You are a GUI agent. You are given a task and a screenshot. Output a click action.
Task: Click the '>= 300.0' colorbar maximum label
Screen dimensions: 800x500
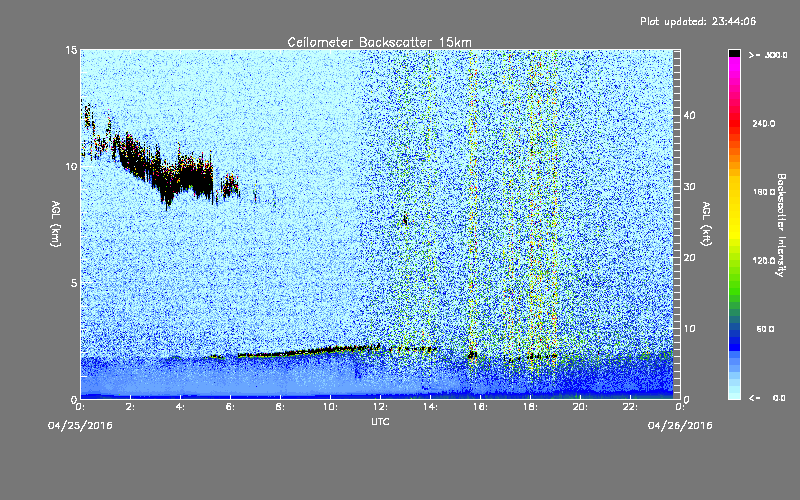pos(768,55)
